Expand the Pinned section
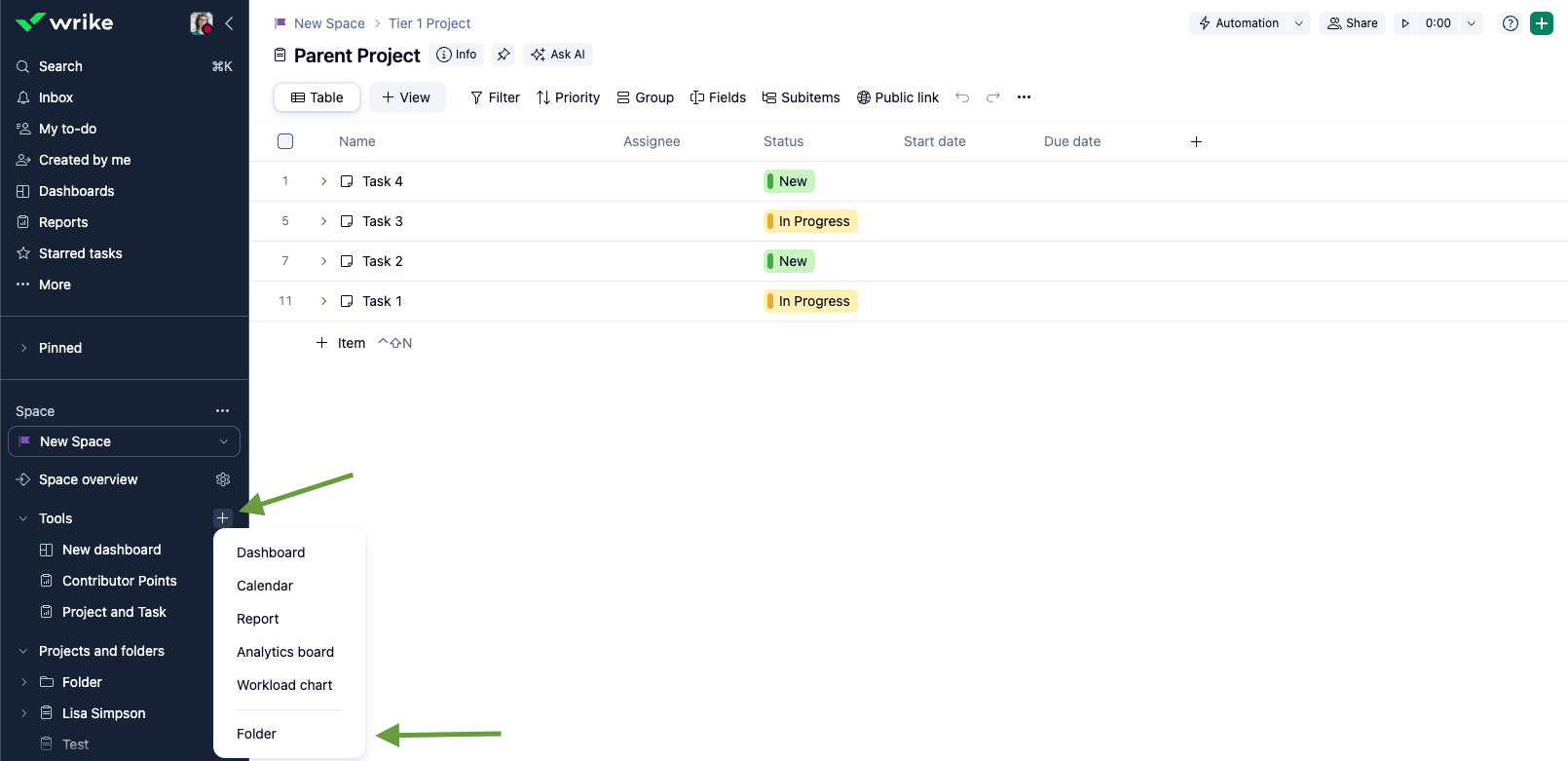 point(24,348)
